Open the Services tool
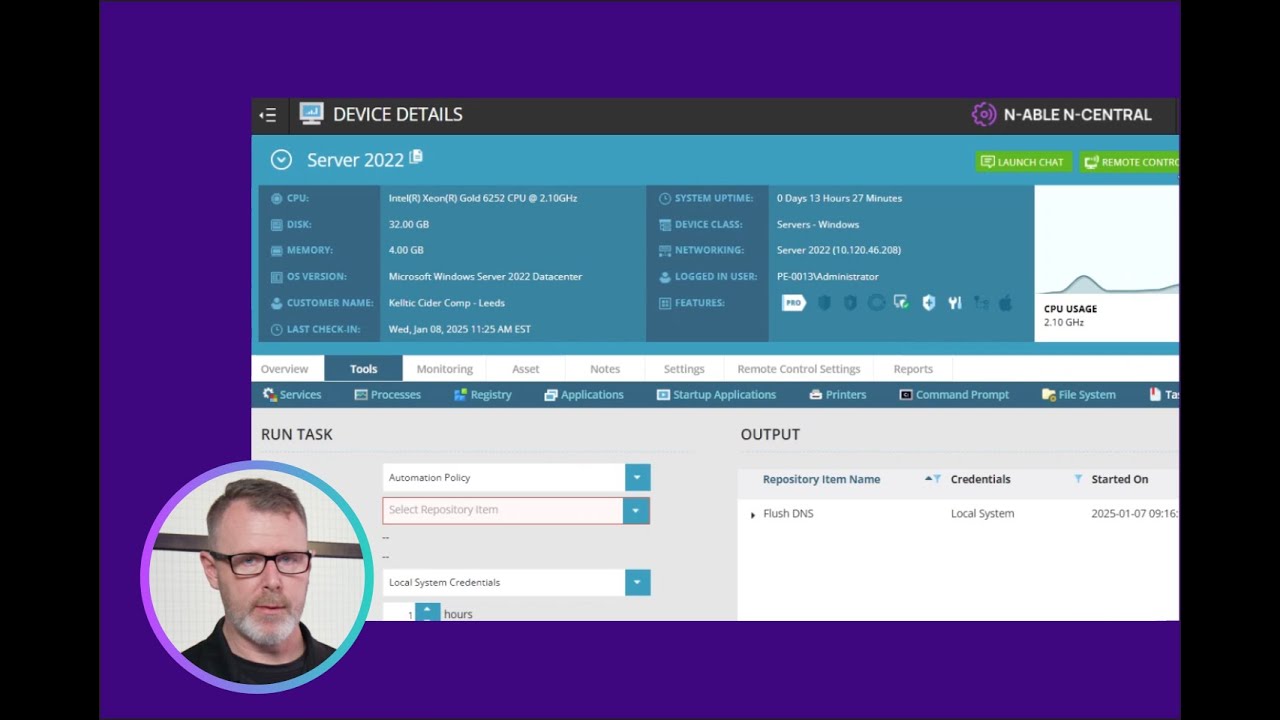 (x=292, y=395)
